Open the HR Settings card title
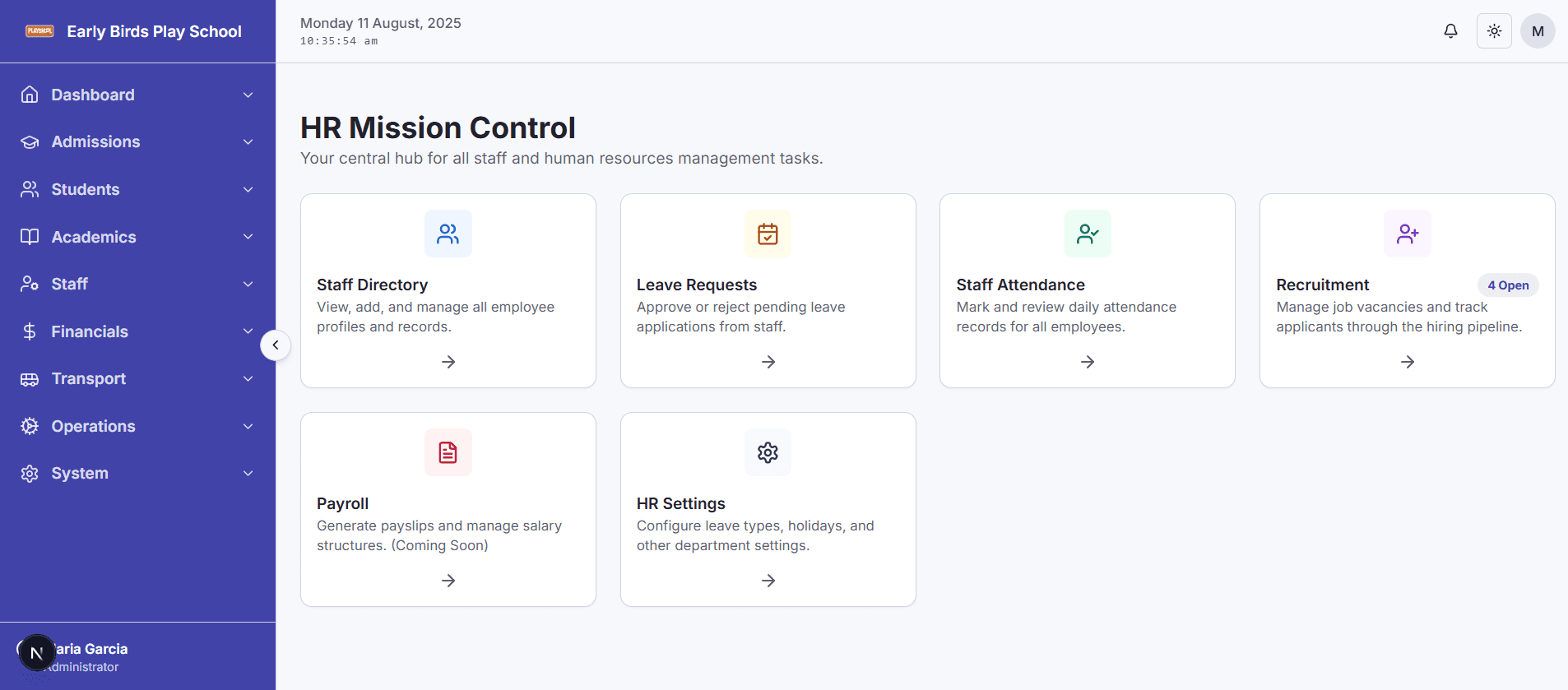The height and width of the screenshot is (690, 1568). [x=680, y=503]
